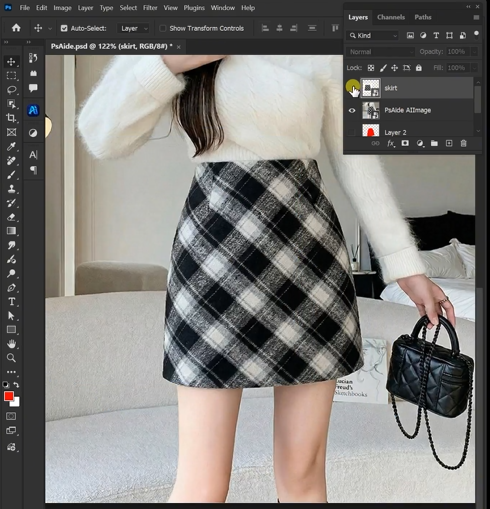The image size is (490, 509).
Task: Open the PsAide AI plugin panel
Action: pos(33,110)
